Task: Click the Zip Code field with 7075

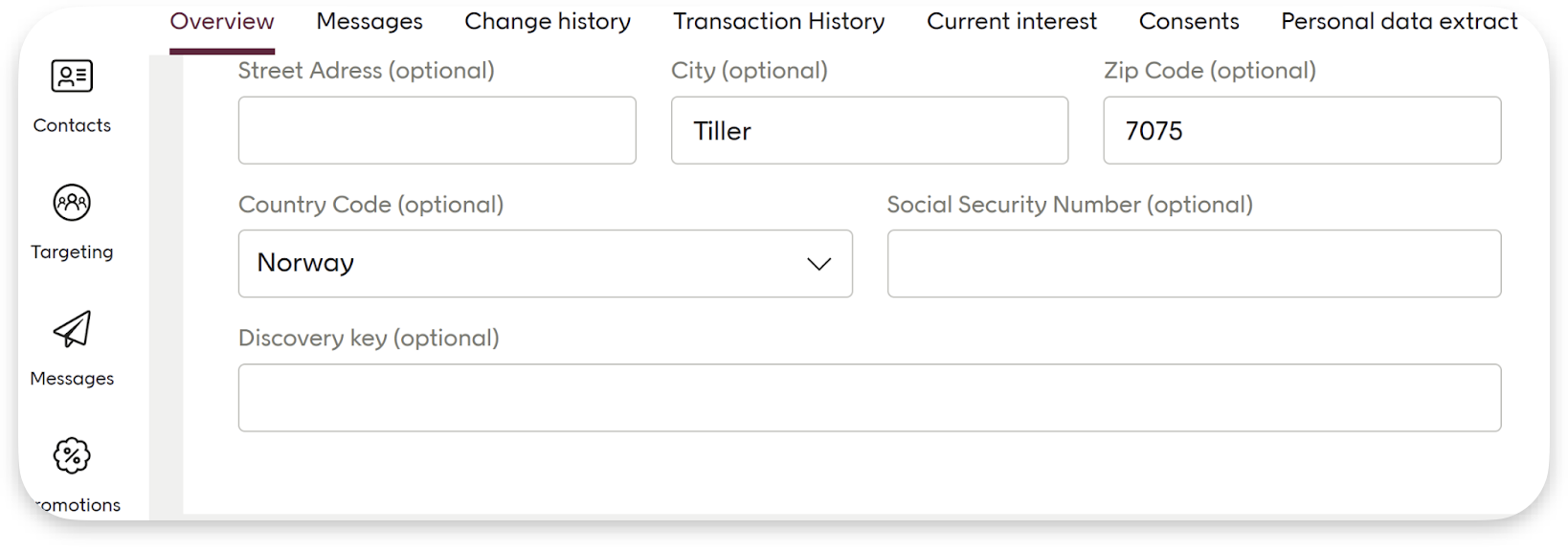Action: pyautogui.click(x=1302, y=130)
